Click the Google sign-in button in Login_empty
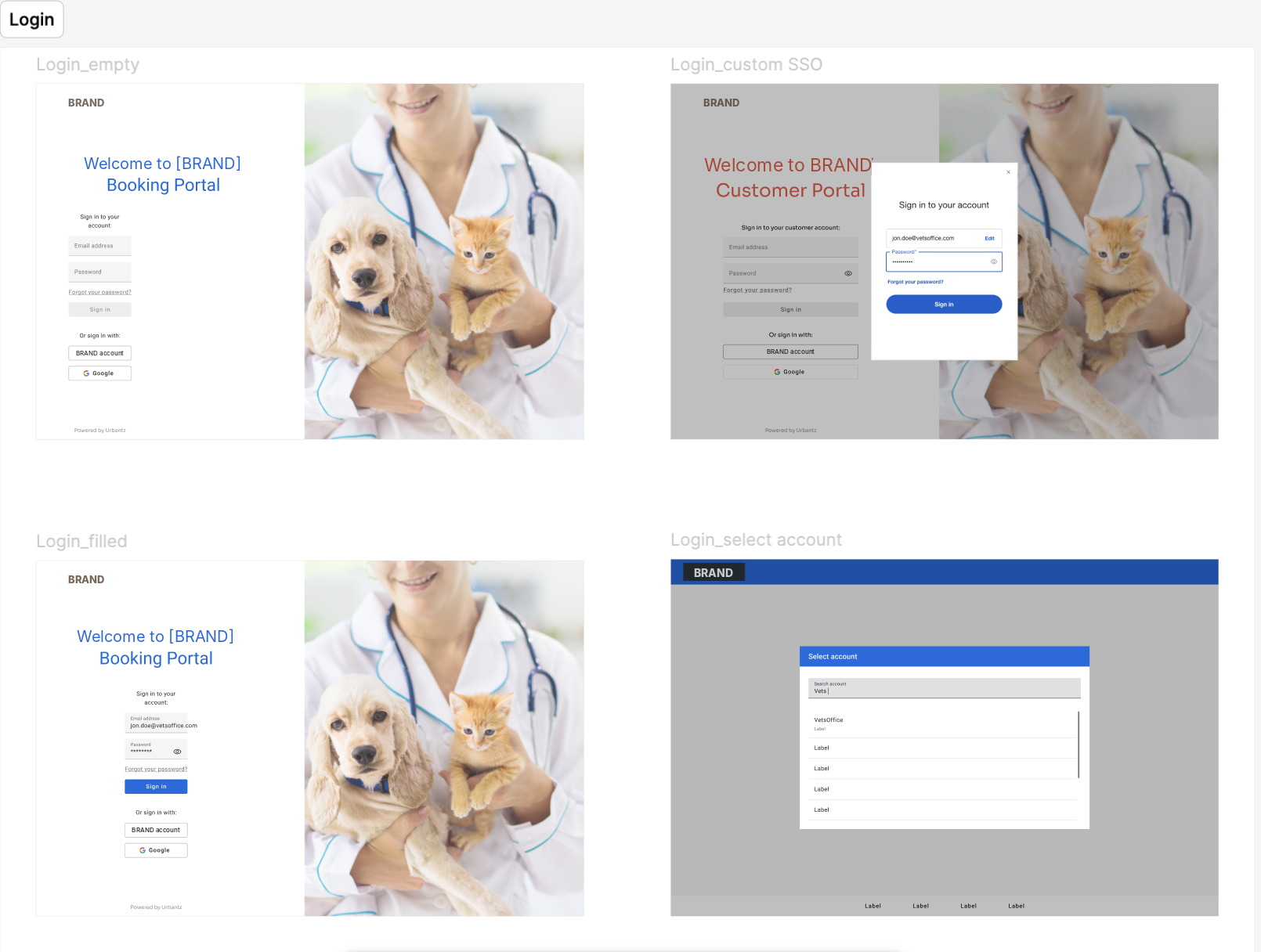 click(99, 373)
